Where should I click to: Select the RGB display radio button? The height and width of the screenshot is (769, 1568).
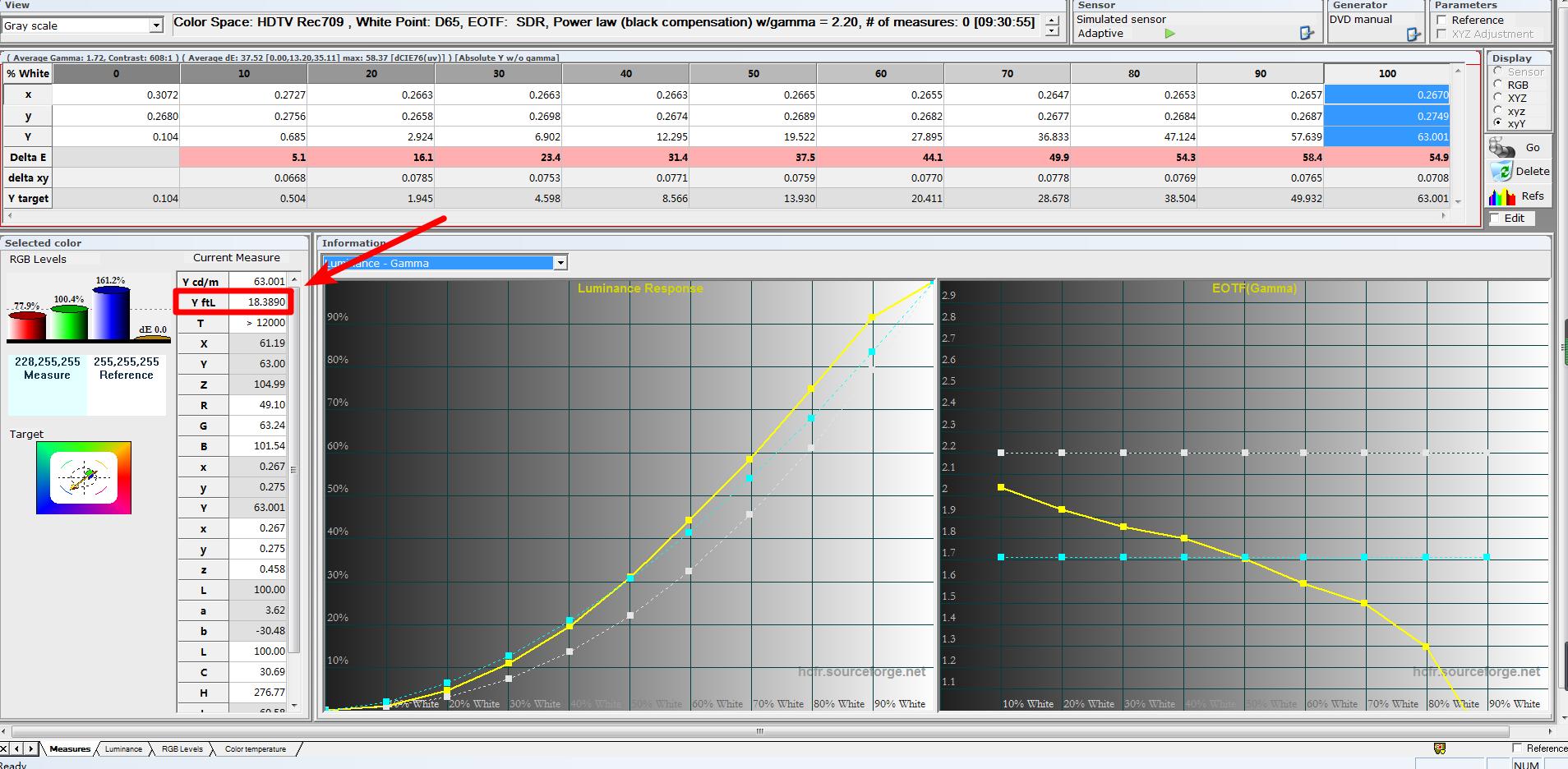(x=1498, y=85)
